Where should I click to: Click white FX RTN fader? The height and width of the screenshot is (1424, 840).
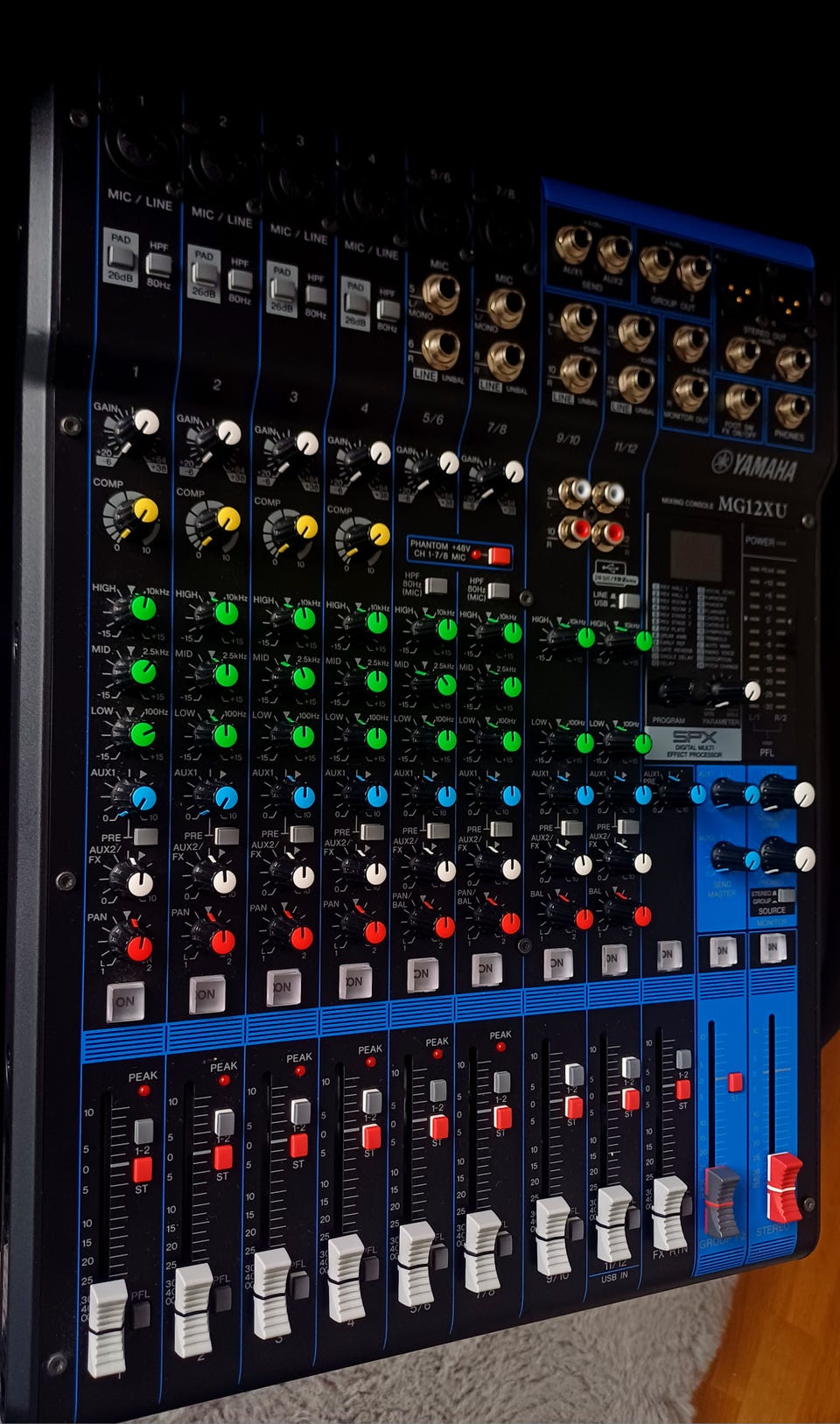pos(670,1214)
